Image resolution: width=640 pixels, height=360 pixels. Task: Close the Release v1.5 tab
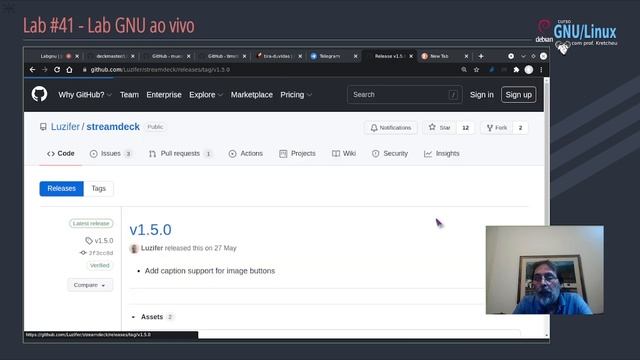click(411, 56)
